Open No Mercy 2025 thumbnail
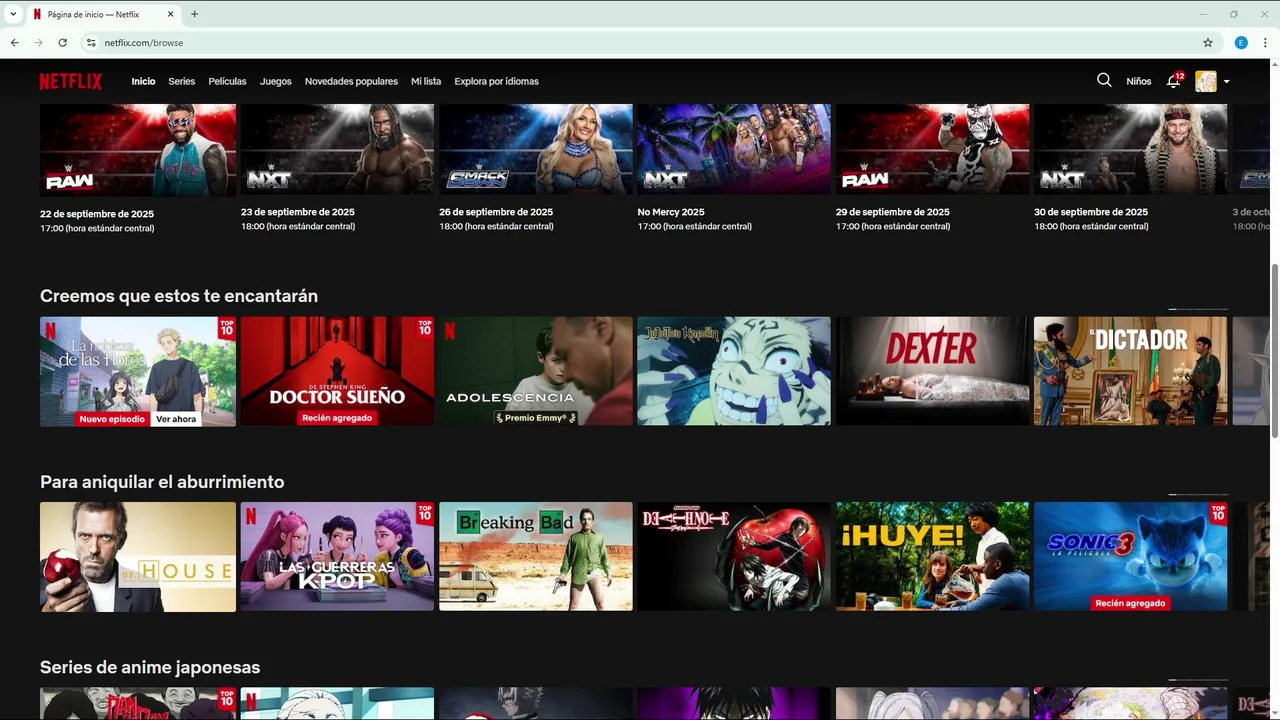Image resolution: width=1280 pixels, height=720 pixels. coord(734,149)
